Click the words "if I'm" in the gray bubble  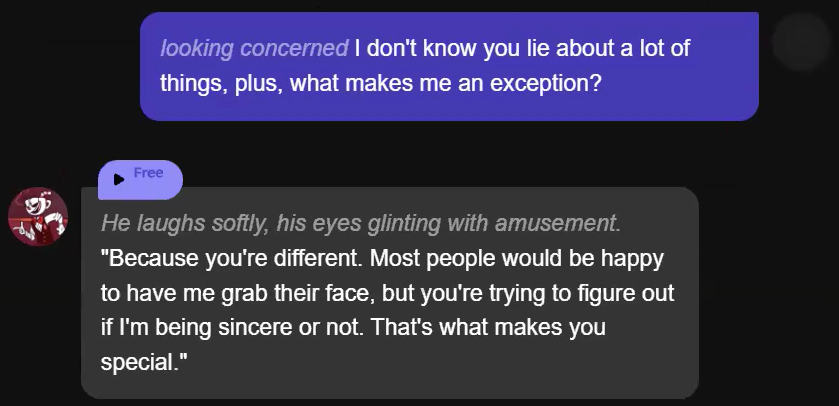(x=125, y=327)
